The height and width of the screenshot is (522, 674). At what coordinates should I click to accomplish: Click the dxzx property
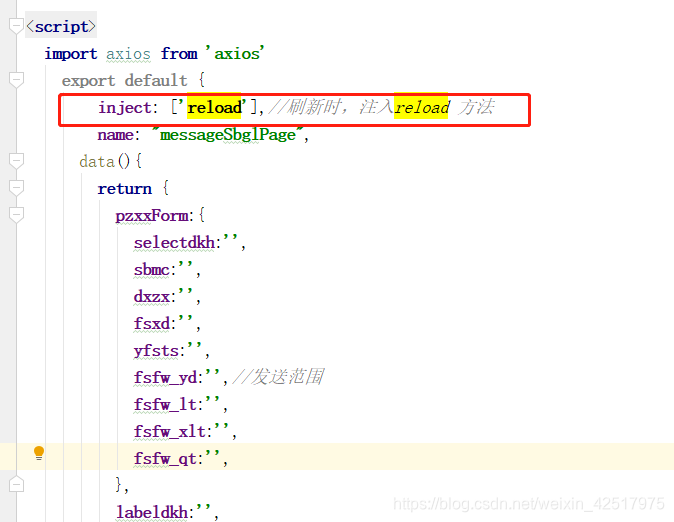(x=152, y=297)
